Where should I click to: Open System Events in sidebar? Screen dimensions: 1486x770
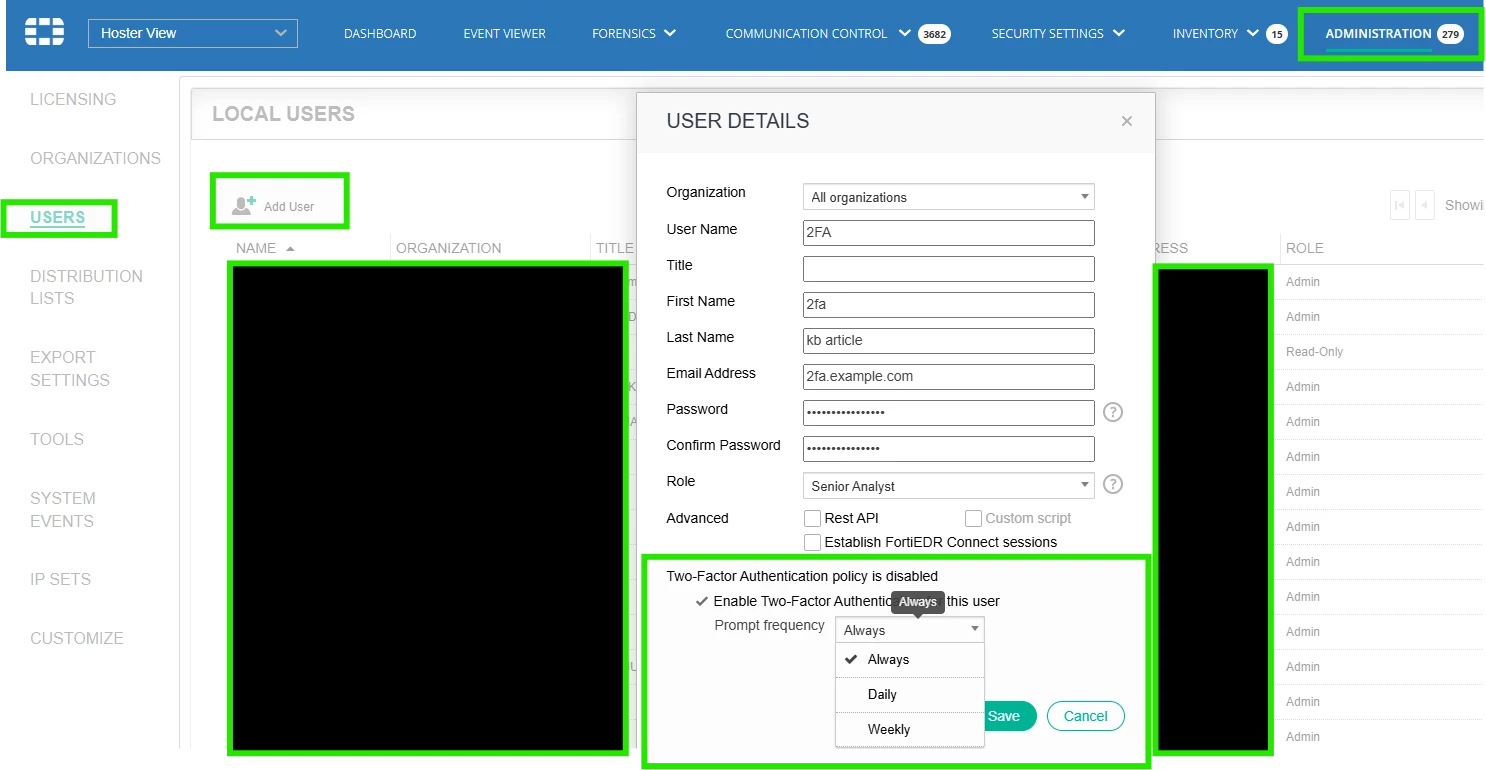click(63, 509)
